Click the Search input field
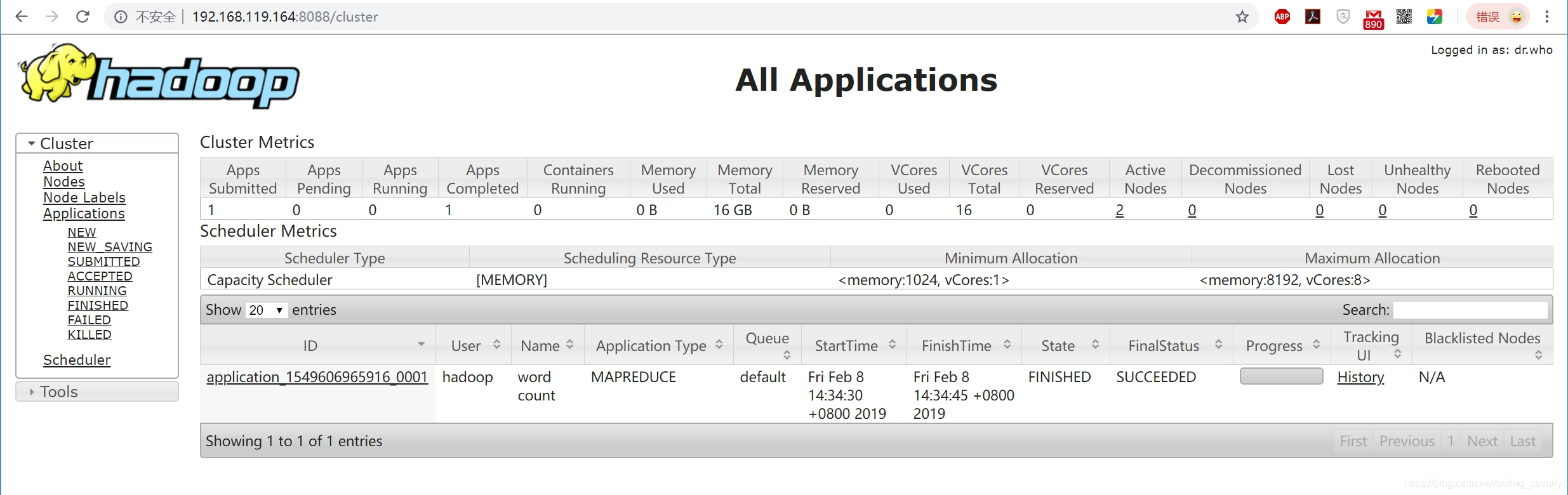This screenshot has height=495, width=1568. (1470, 310)
